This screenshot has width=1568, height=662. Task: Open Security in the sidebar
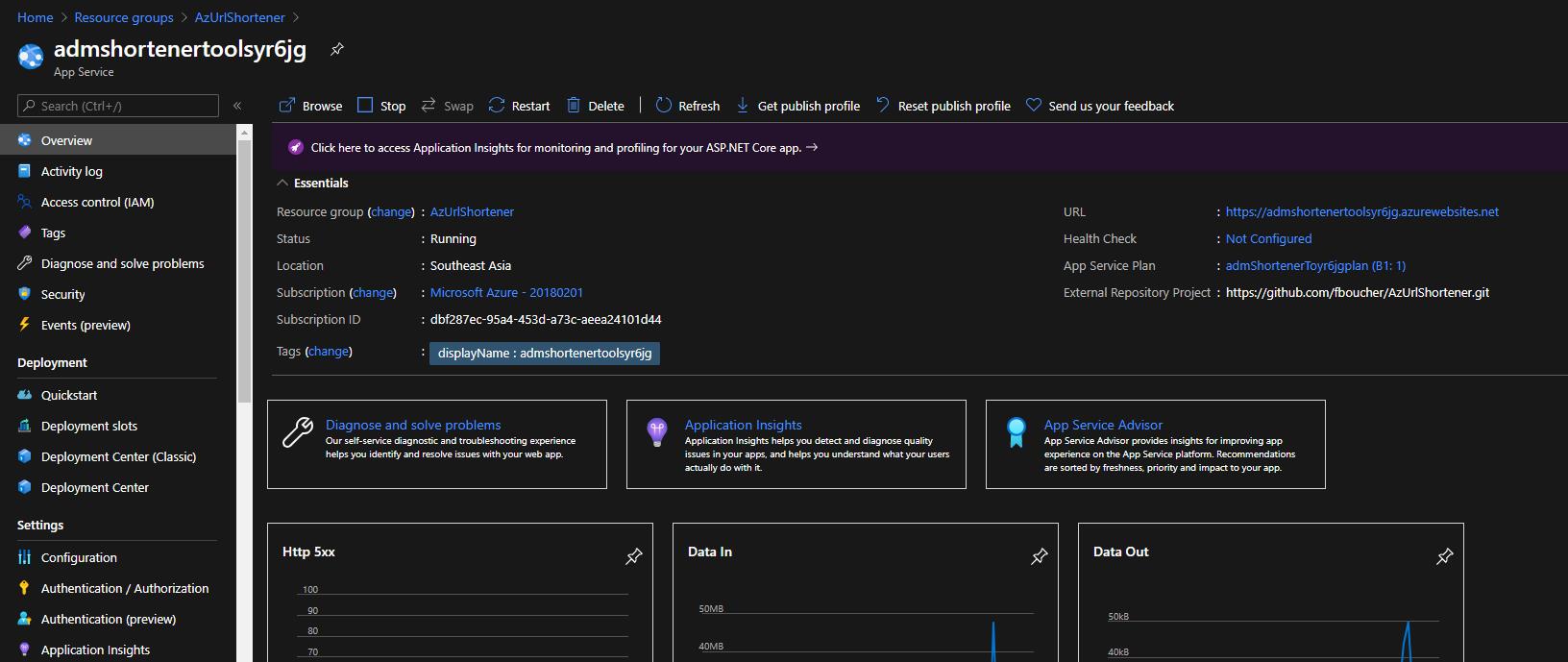pyautogui.click(x=118, y=294)
